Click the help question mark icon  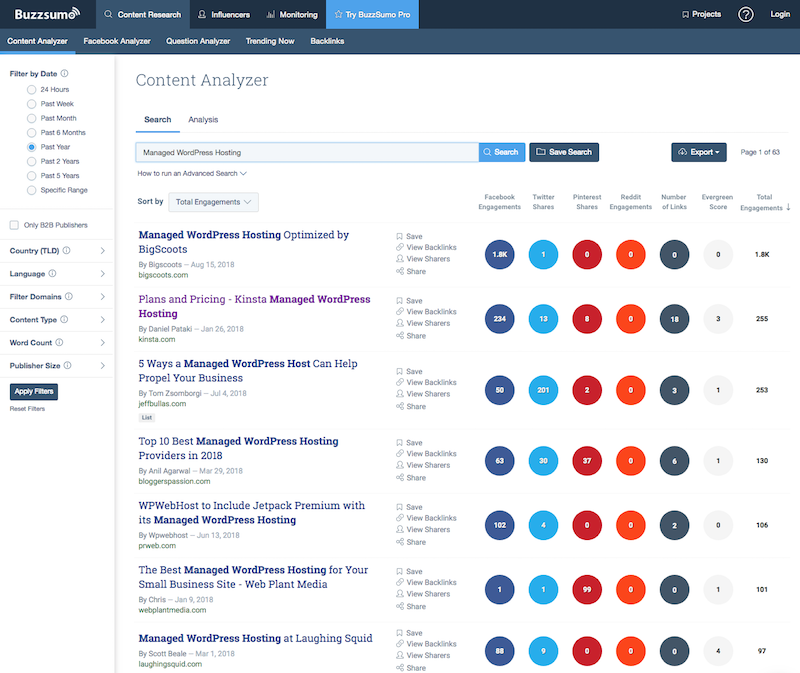tap(745, 14)
